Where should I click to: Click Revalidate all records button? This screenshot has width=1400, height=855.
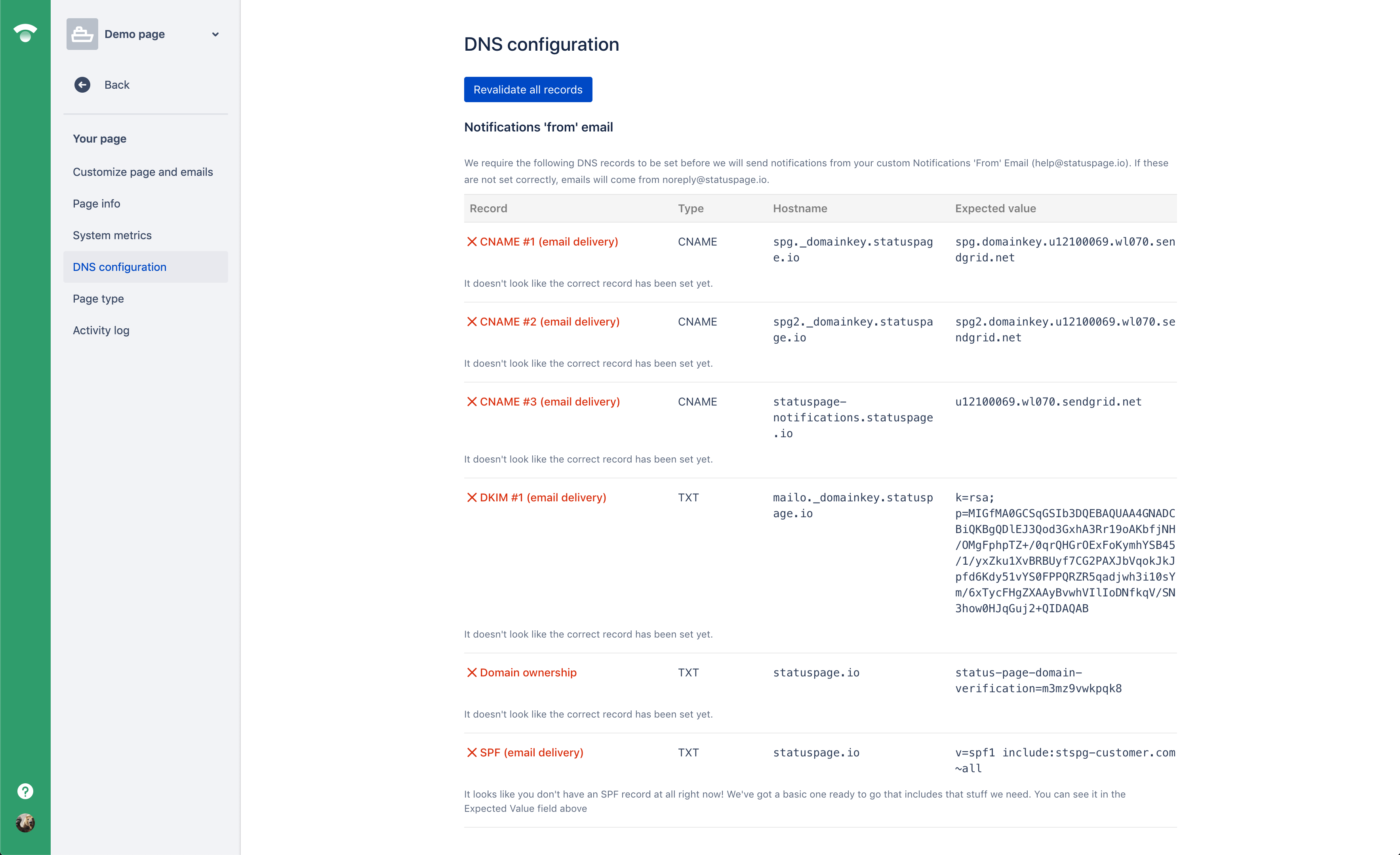tap(527, 89)
